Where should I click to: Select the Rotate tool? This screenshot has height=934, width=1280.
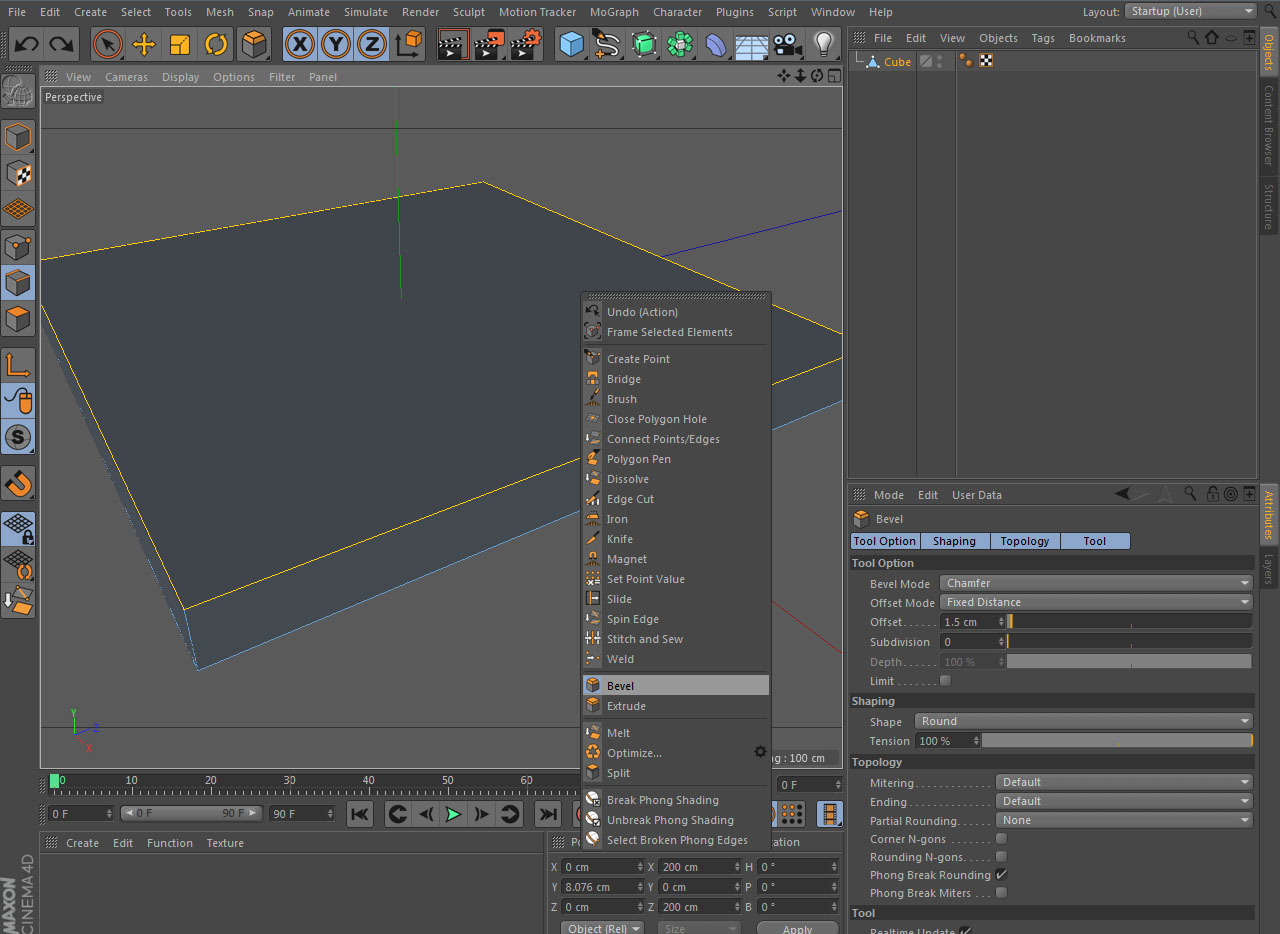pos(217,44)
